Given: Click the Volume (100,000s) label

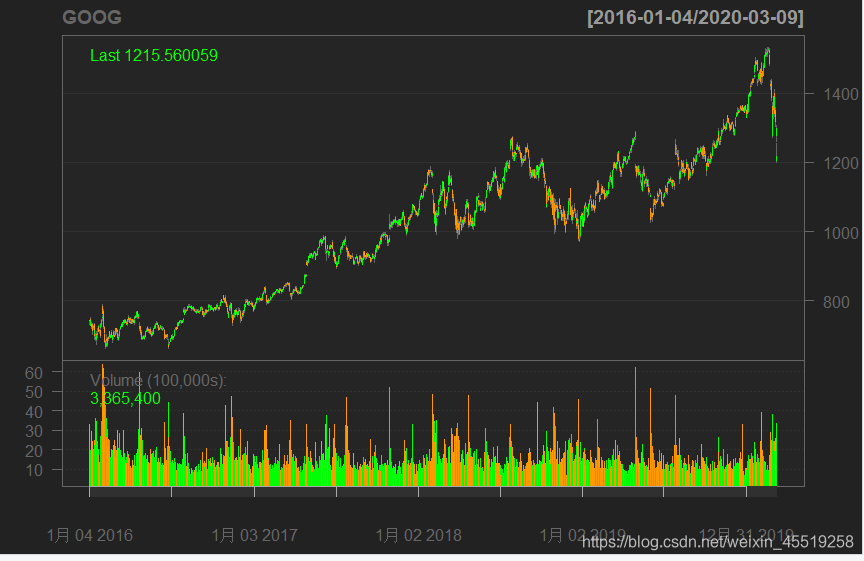Looking at the screenshot, I should (x=158, y=380).
